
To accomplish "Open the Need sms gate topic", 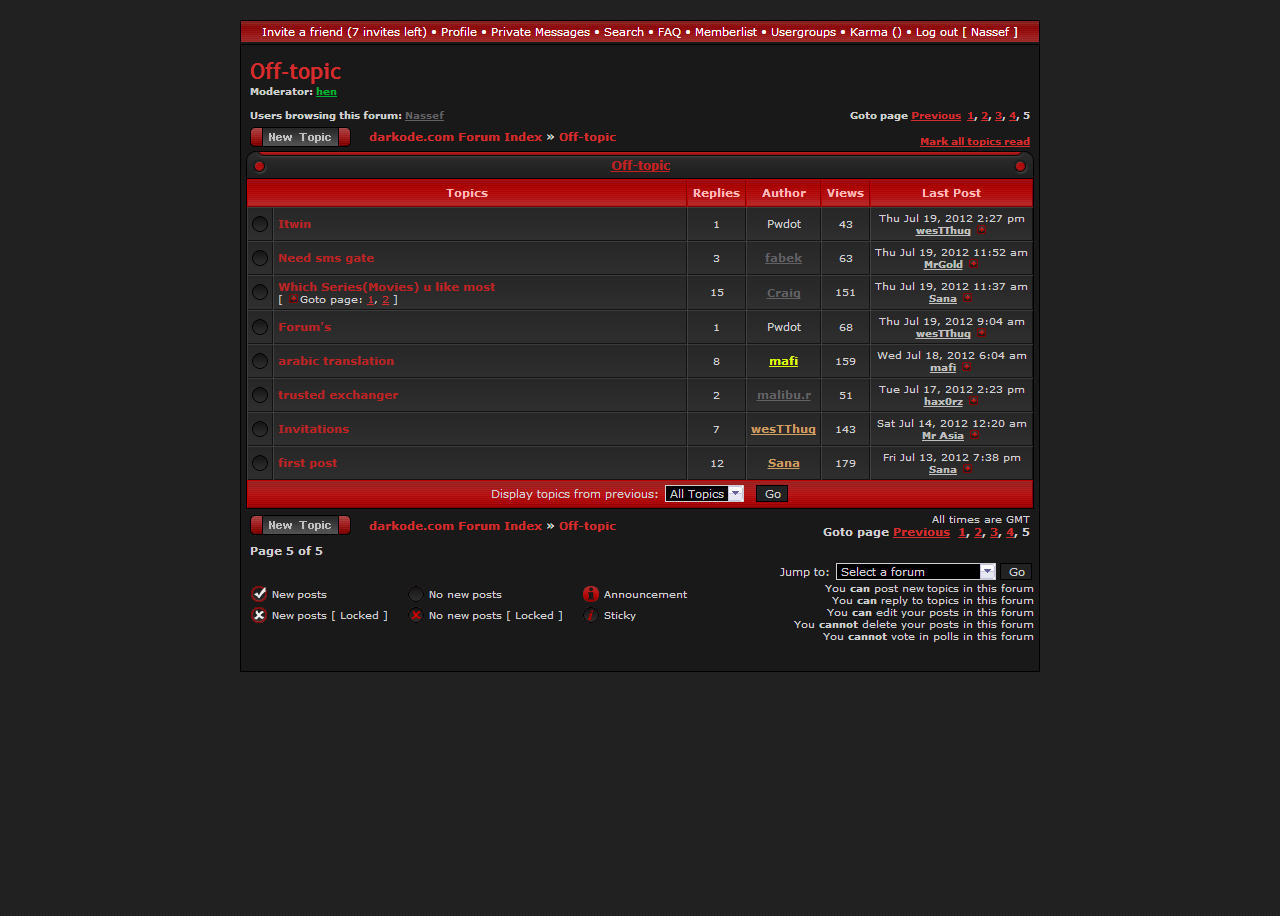I will (x=326, y=258).
